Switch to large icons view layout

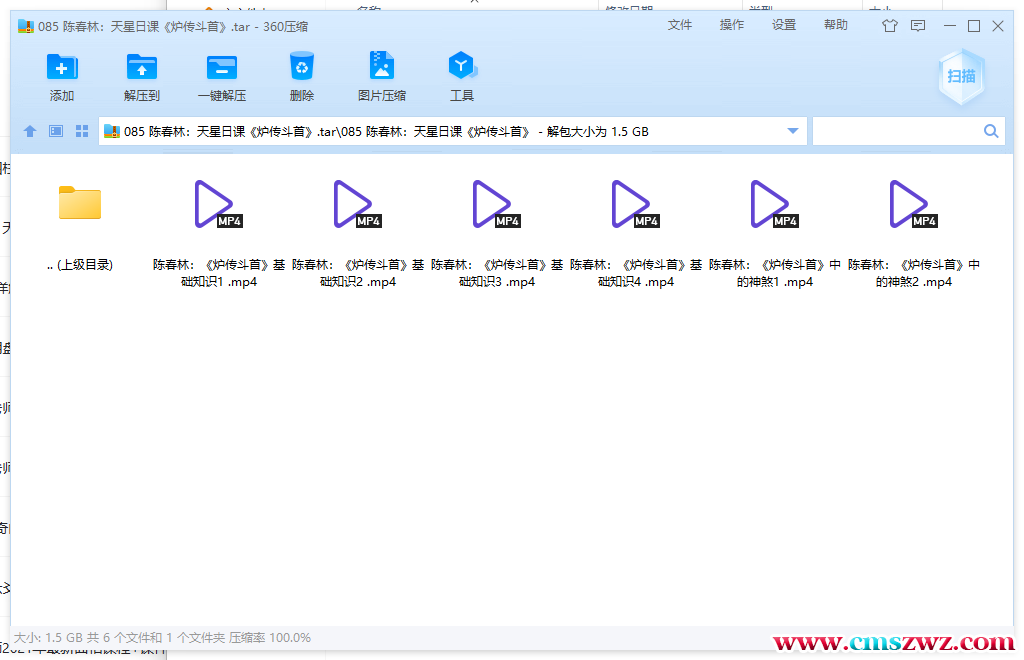81,130
